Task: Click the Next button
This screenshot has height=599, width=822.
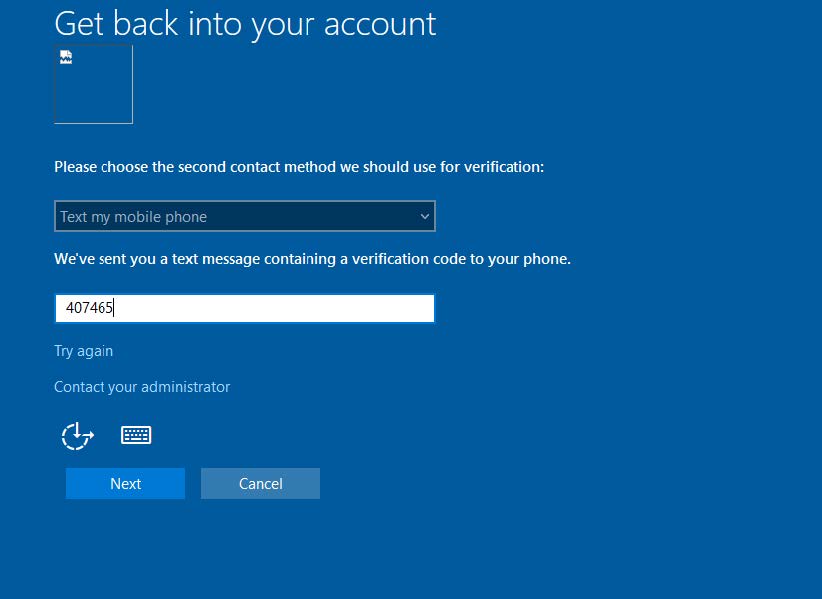Action: coord(125,483)
